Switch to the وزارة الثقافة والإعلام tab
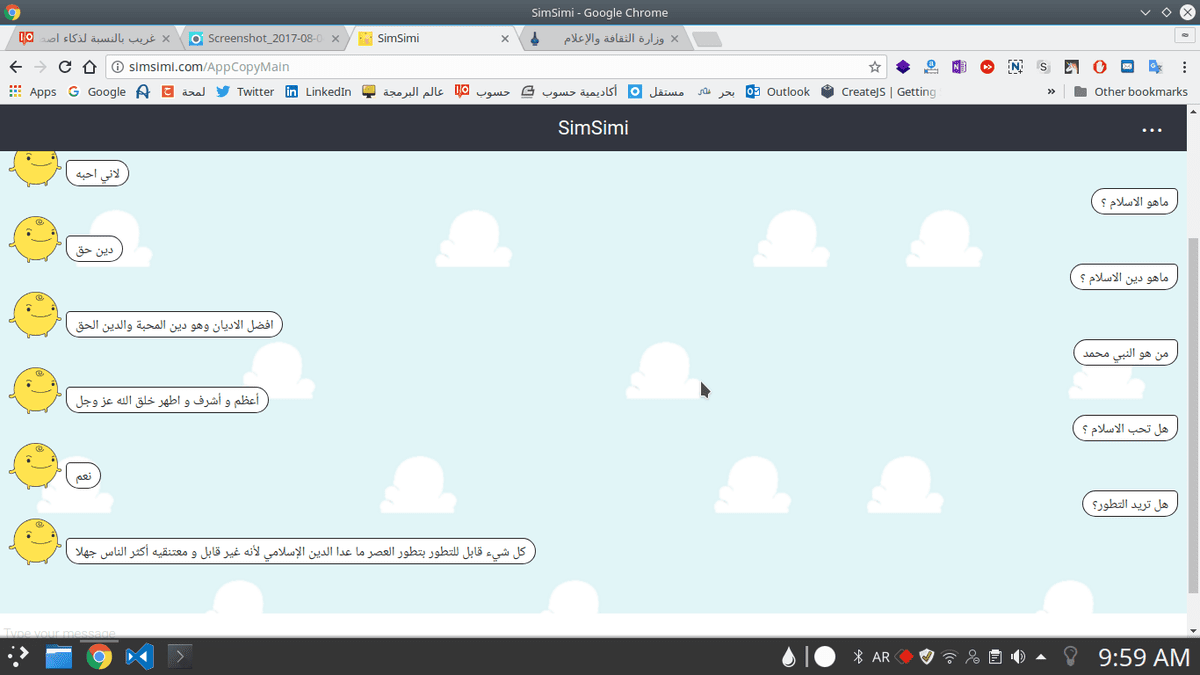 tap(605, 39)
